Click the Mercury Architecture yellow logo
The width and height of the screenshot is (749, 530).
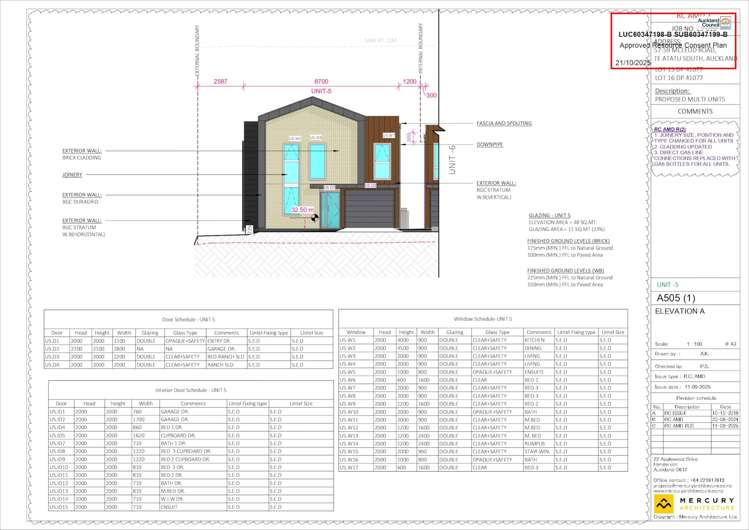pyautogui.click(x=663, y=503)
